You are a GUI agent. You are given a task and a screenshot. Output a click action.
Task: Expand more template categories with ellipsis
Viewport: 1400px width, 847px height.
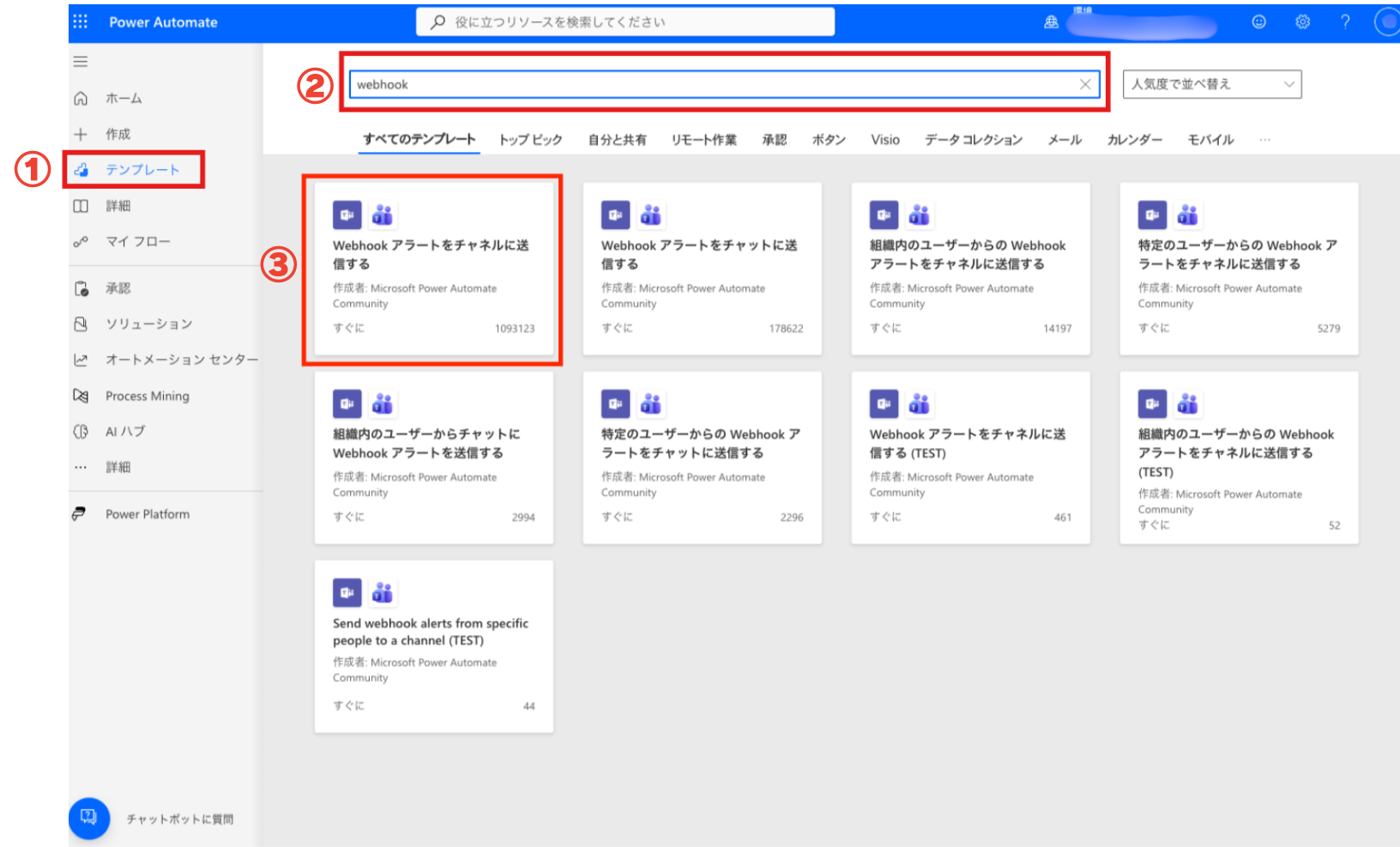pyautogui.click(x=1264, y=140)
